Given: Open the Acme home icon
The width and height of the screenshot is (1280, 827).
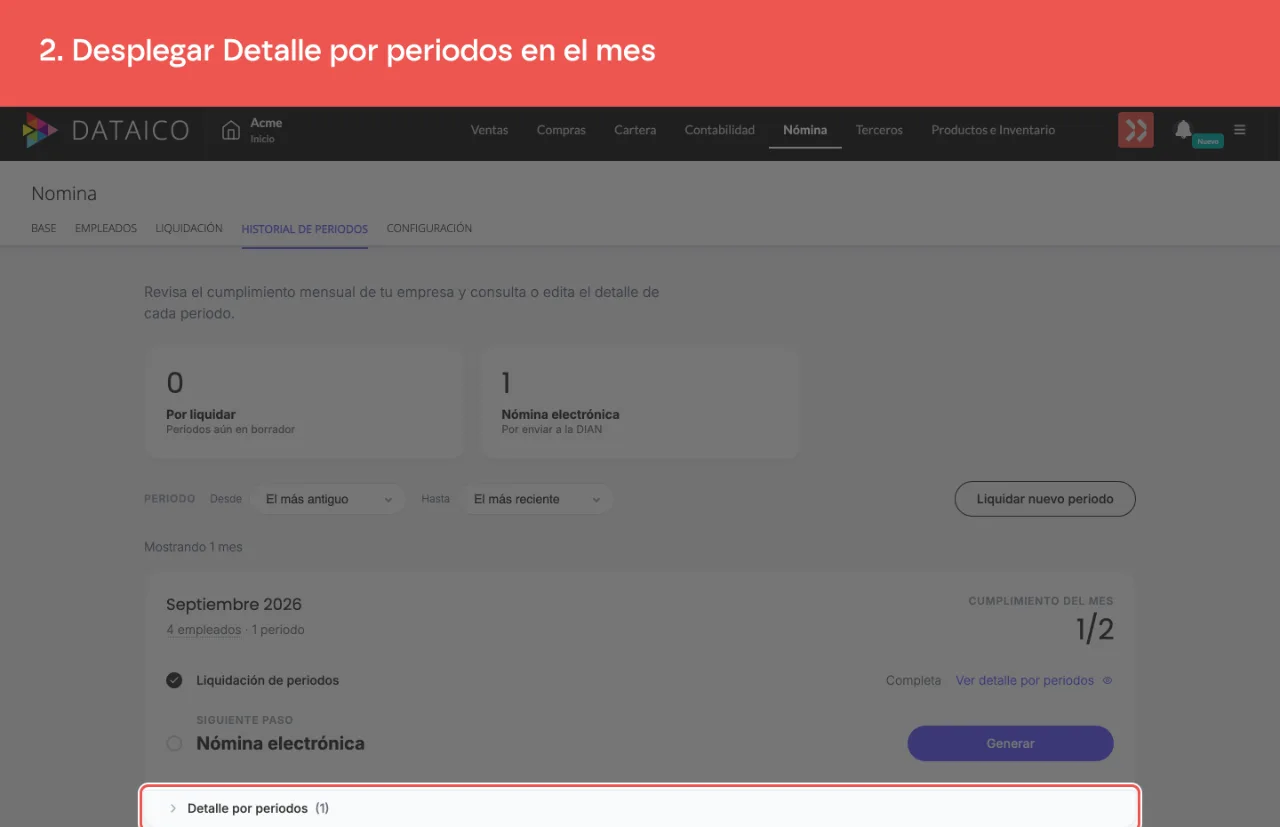Looking at the screenshot, I should tap(231, 130).
